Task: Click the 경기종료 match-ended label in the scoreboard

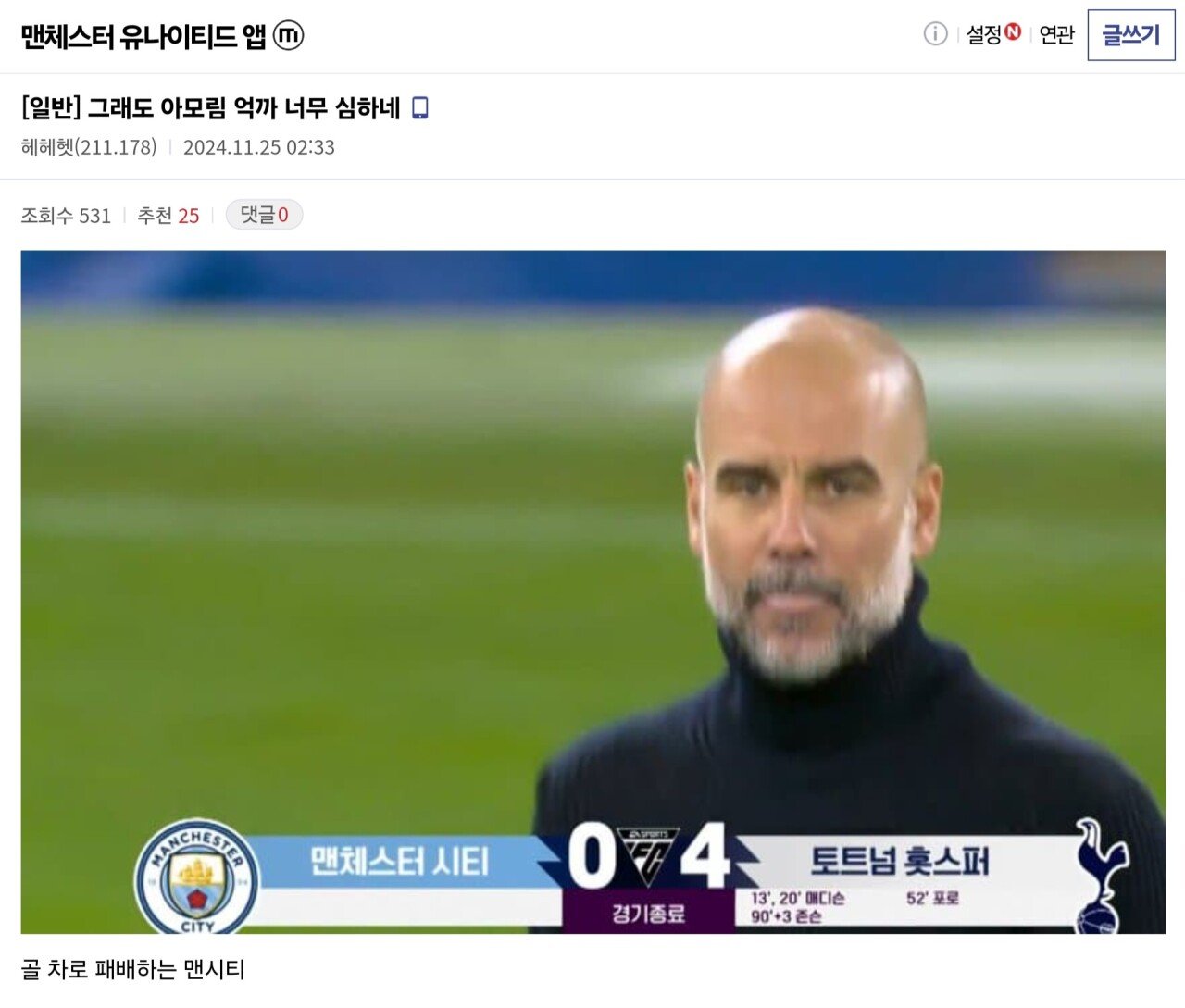Action: (648, 914)
